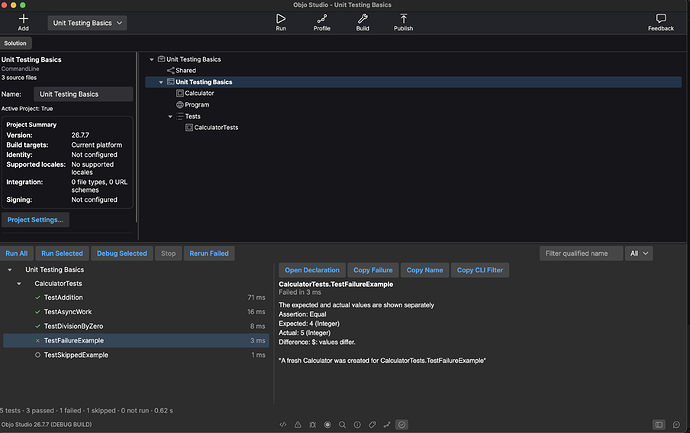
Task: Select TestDivisionByZero test row
Action: [x=136, y=327]
